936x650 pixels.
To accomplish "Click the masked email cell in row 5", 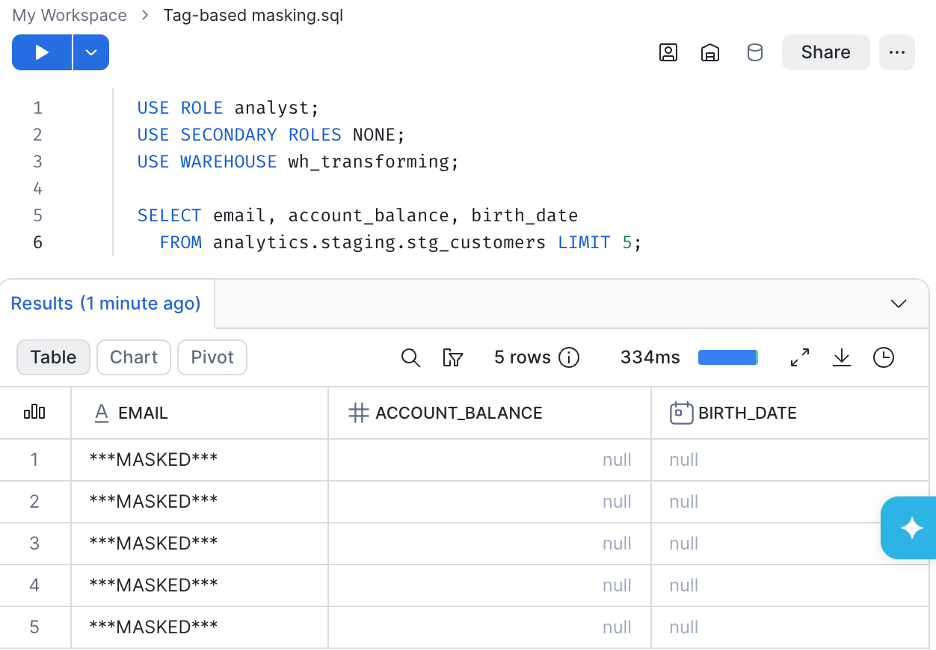I will pos(199,627).
